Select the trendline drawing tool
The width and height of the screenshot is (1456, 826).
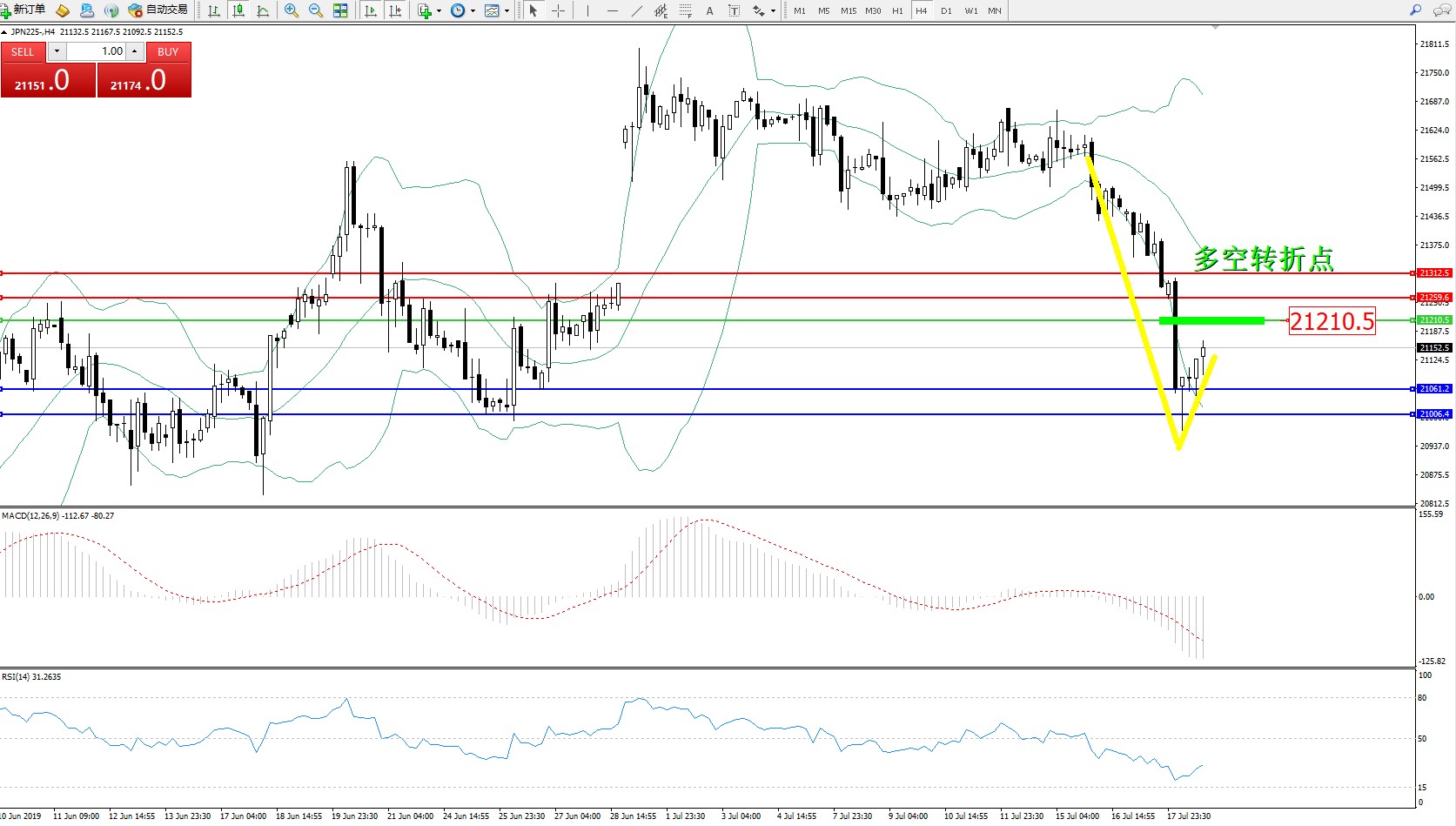(x=637, y=10)
